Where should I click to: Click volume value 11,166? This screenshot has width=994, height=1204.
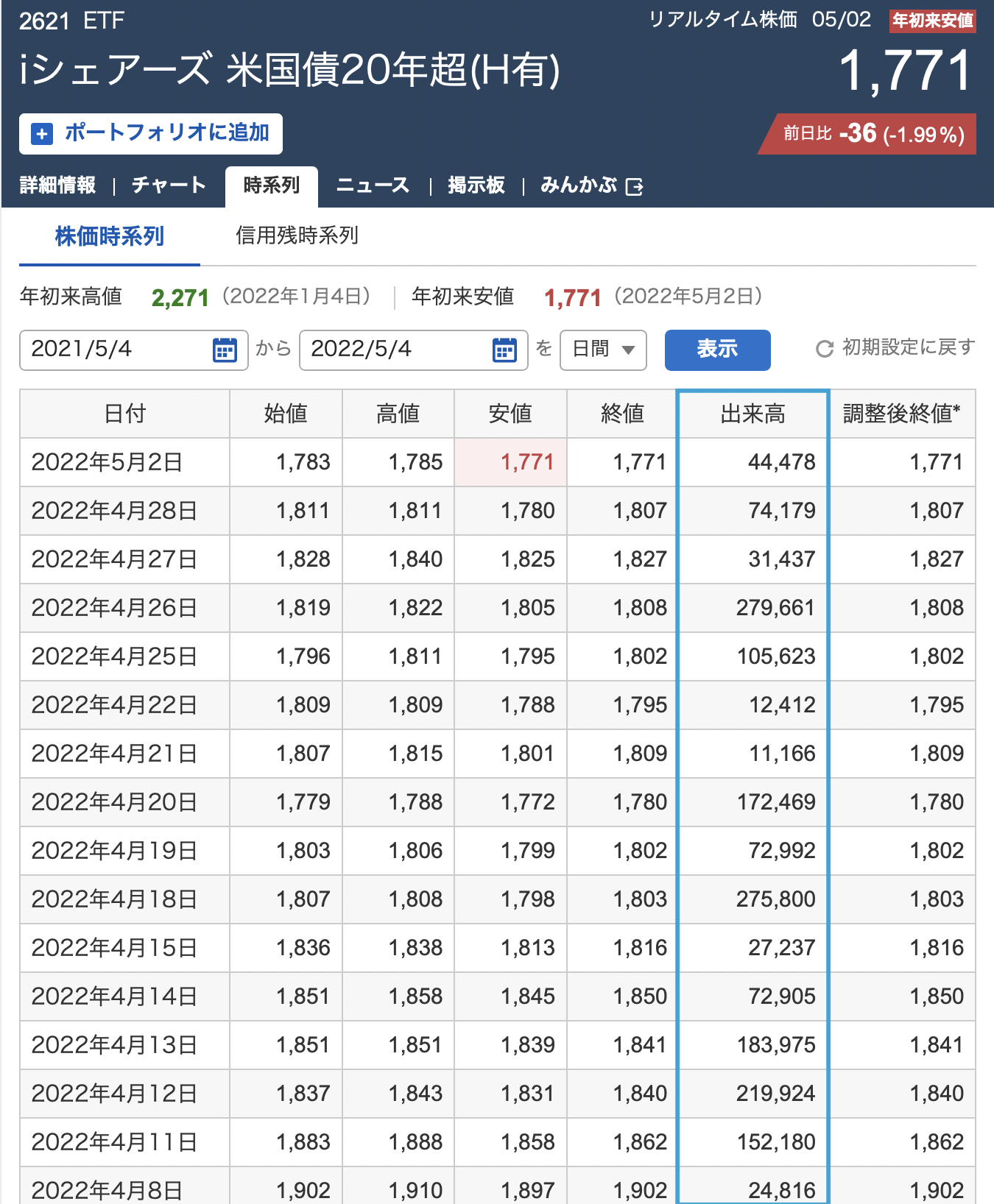(x=782, y=754)
